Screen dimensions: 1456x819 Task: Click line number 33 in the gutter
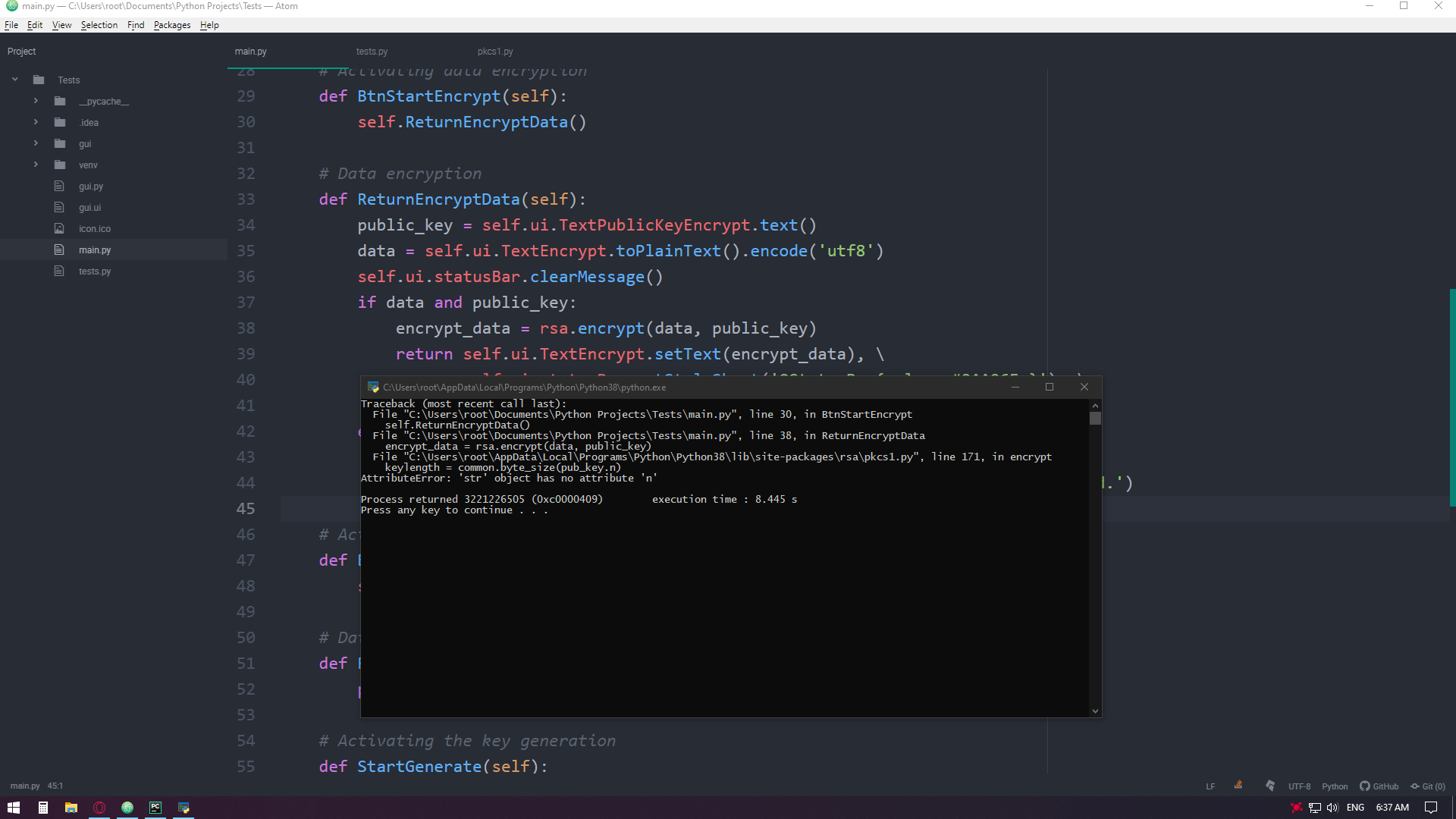tap(246, 199)
